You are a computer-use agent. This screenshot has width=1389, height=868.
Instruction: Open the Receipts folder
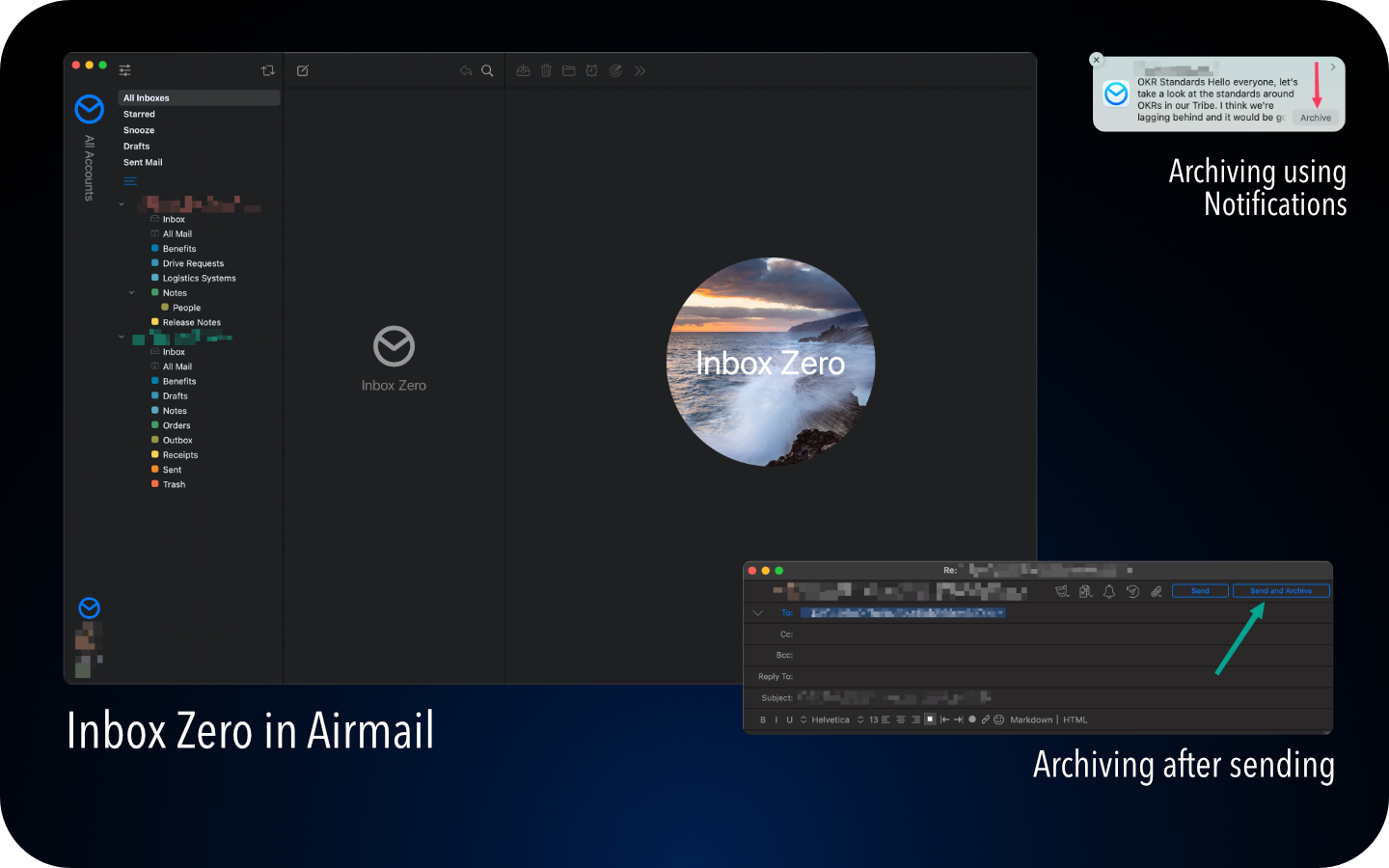[x=179, y=455]
